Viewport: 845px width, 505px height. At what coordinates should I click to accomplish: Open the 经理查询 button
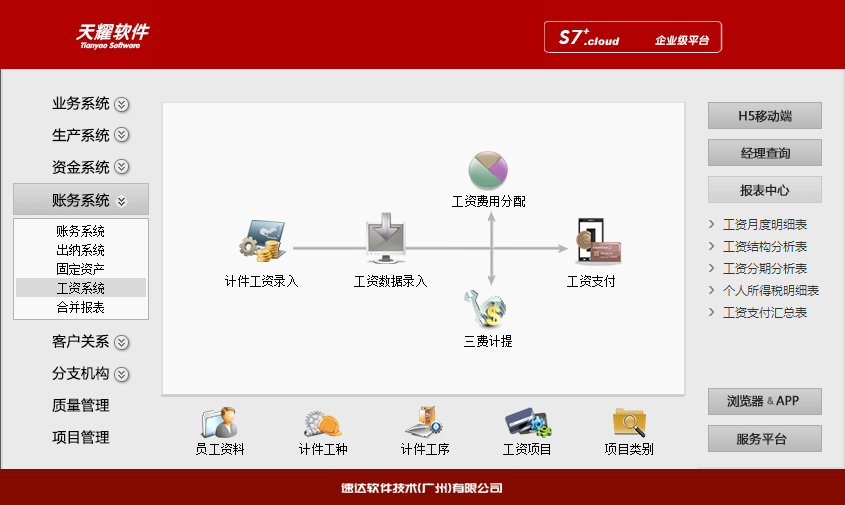pyautogui.click(x=765, y=153)
